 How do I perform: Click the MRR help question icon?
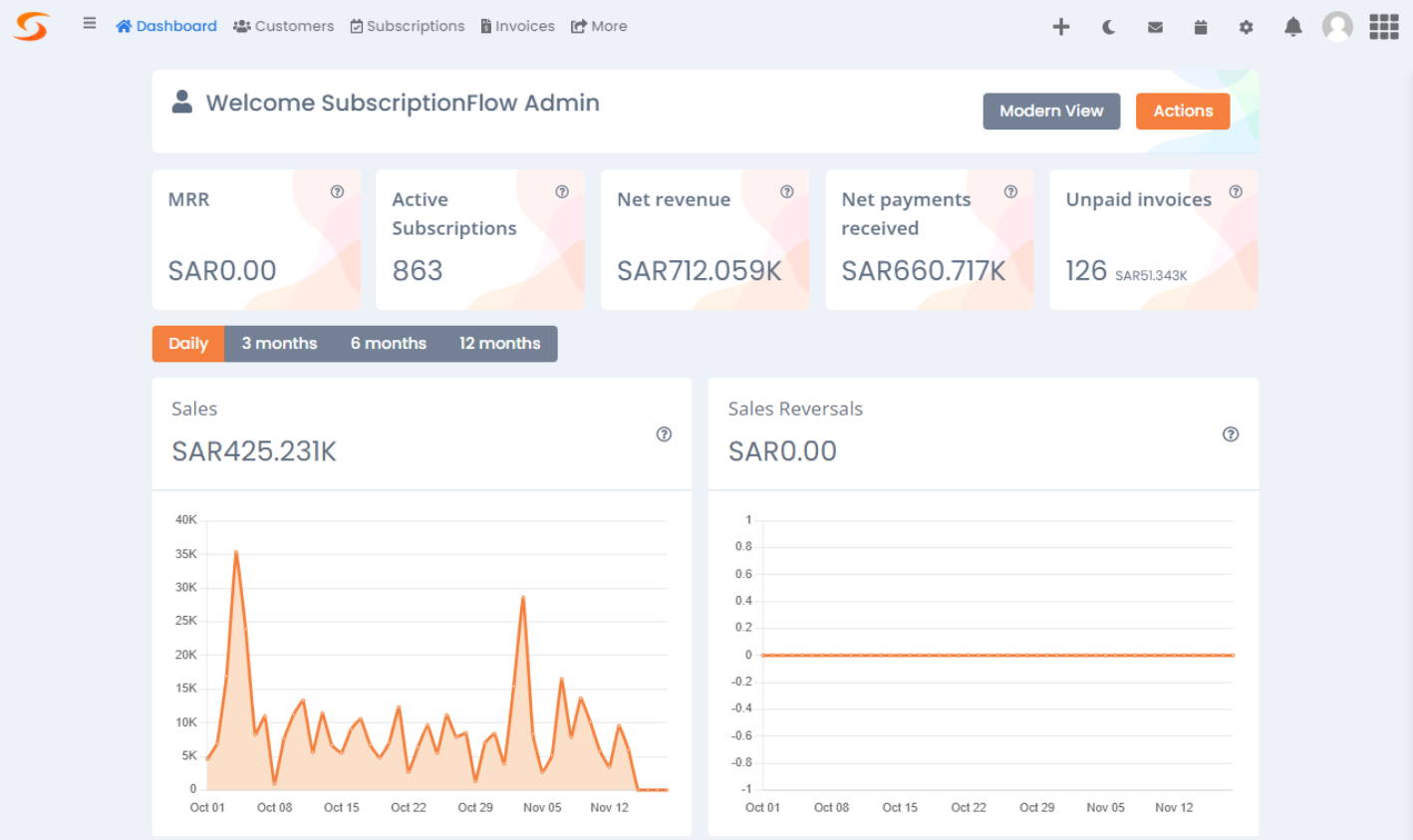pyautogui.click(x=337, y=192)
